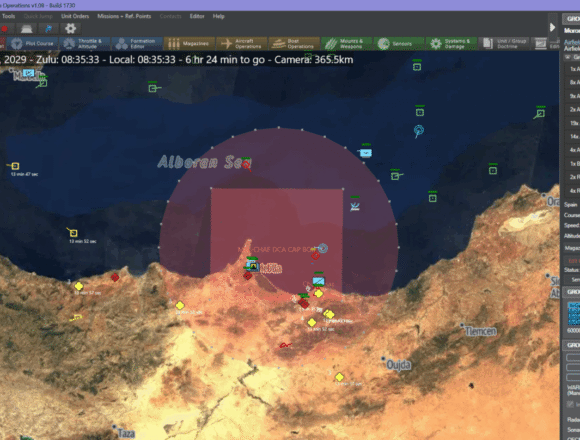Click top-left reference point of CAP box
Screen dimensions: 580x440
click(211, 189)
